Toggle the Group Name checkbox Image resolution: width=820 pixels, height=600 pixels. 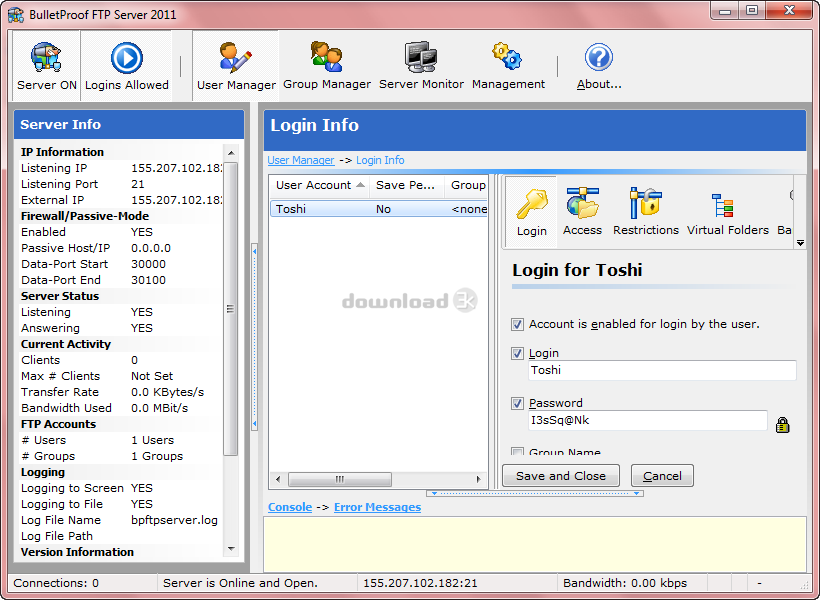tap(517, 452)
